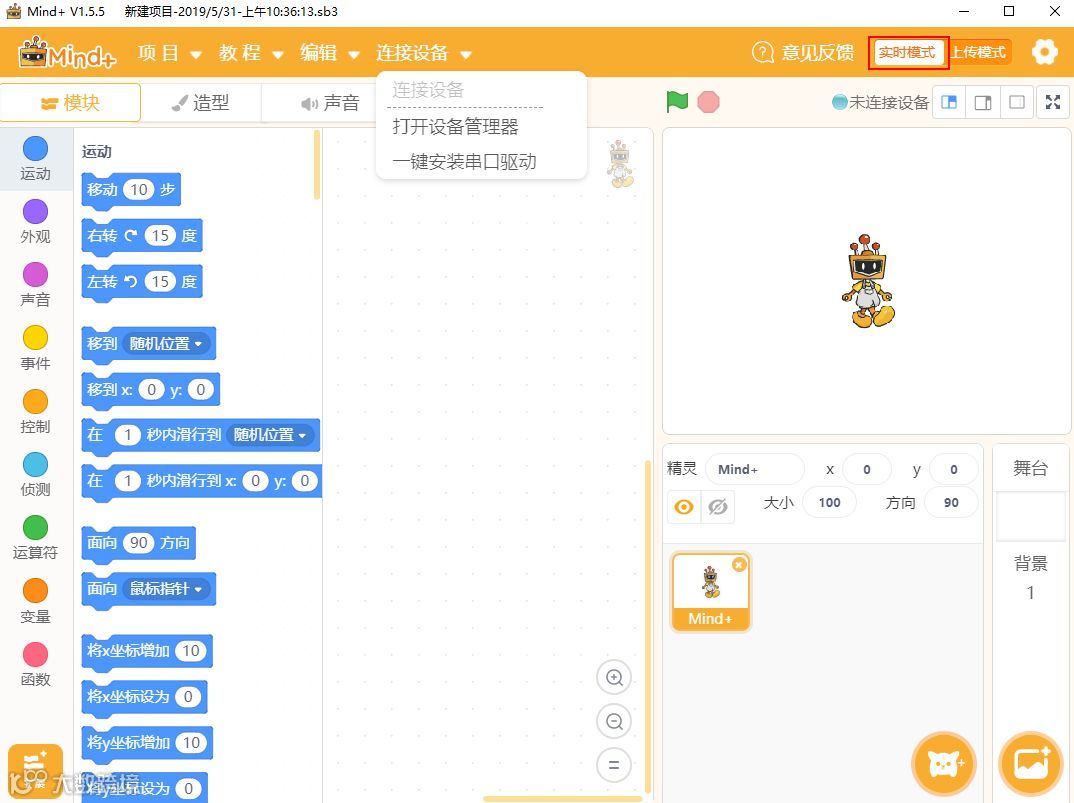Edit the sprite 大小 size field
Screen dimensions: 1074x803
click(x=829, y=502)
